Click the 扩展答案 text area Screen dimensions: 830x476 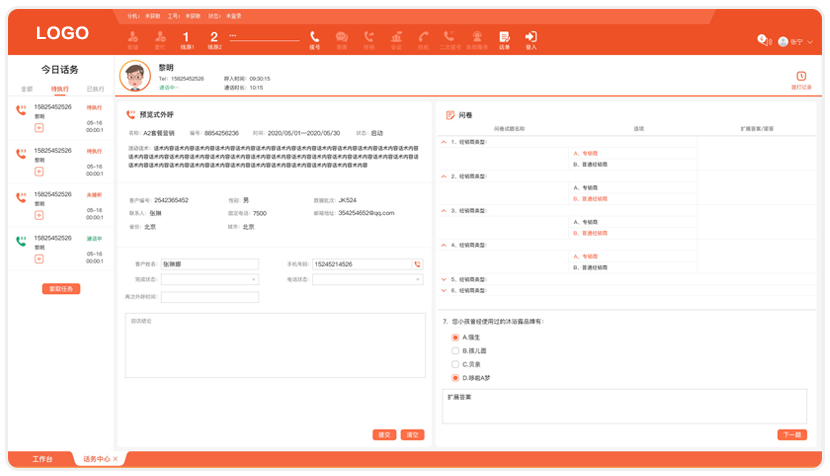pyautogui.click(x=624, y=406)
